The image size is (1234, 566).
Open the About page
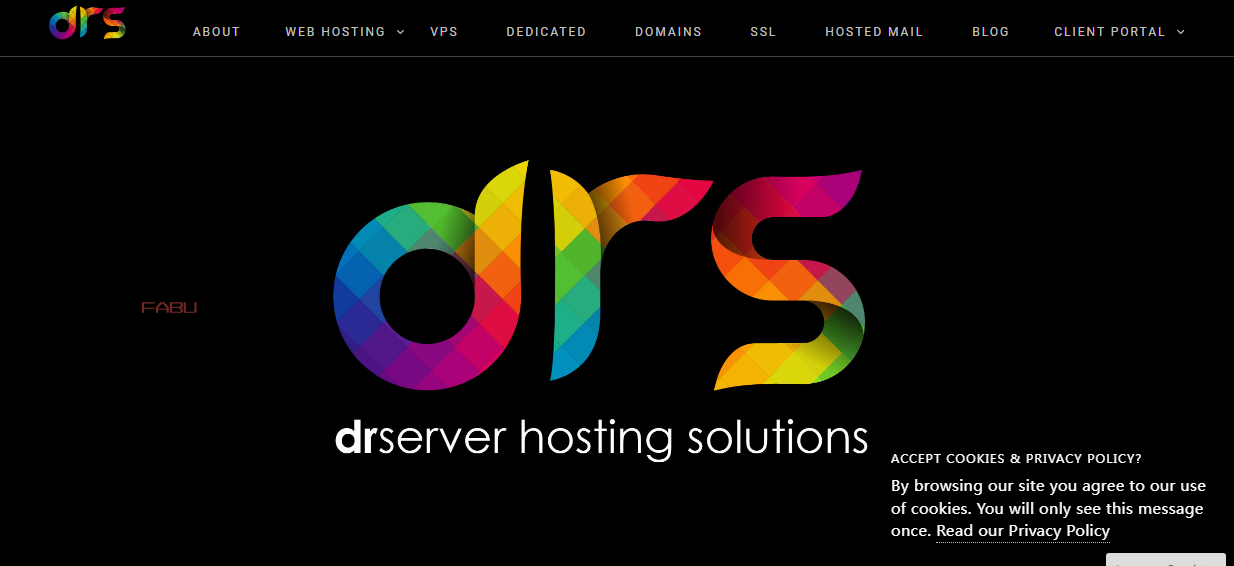pos(216,32)
